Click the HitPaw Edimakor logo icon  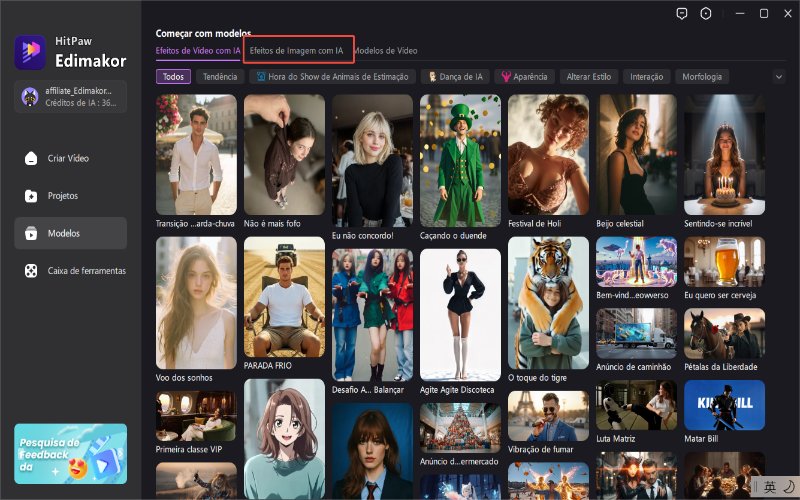[x=30, y=51]
